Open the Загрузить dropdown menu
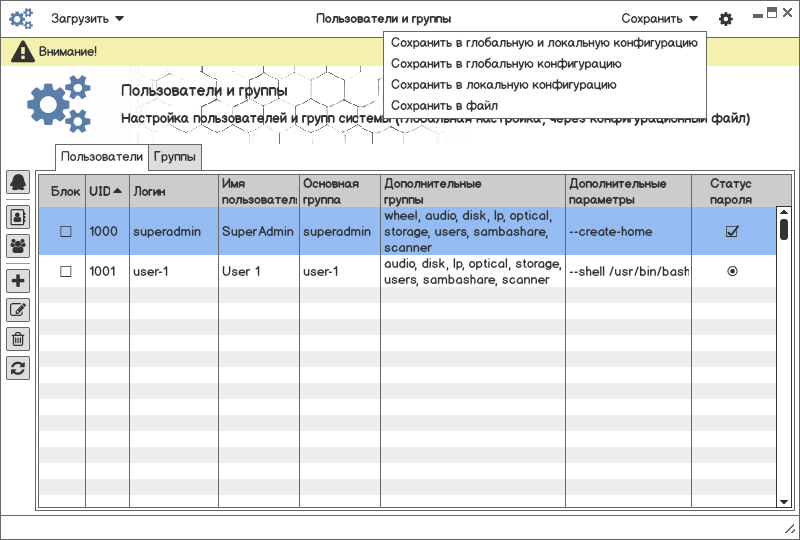This screenshot has height=540, width=800. point(87,19)
